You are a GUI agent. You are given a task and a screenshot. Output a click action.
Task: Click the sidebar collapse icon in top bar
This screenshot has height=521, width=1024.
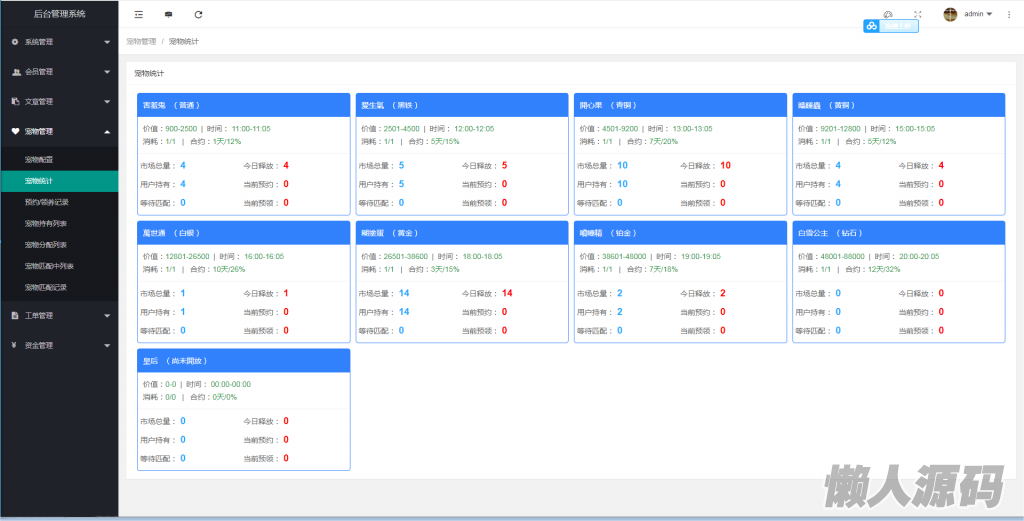138,15
